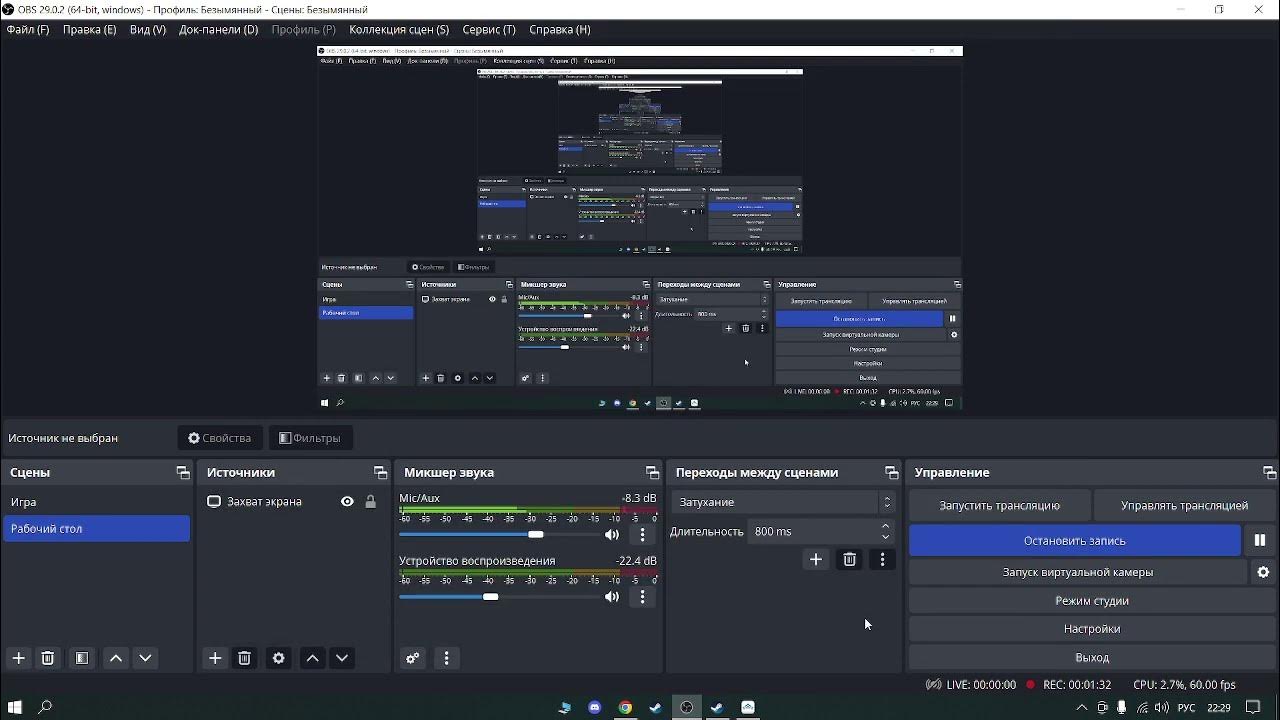
Task: Open advanced audio properties gears icon
Action: click(x=412, y=658)
